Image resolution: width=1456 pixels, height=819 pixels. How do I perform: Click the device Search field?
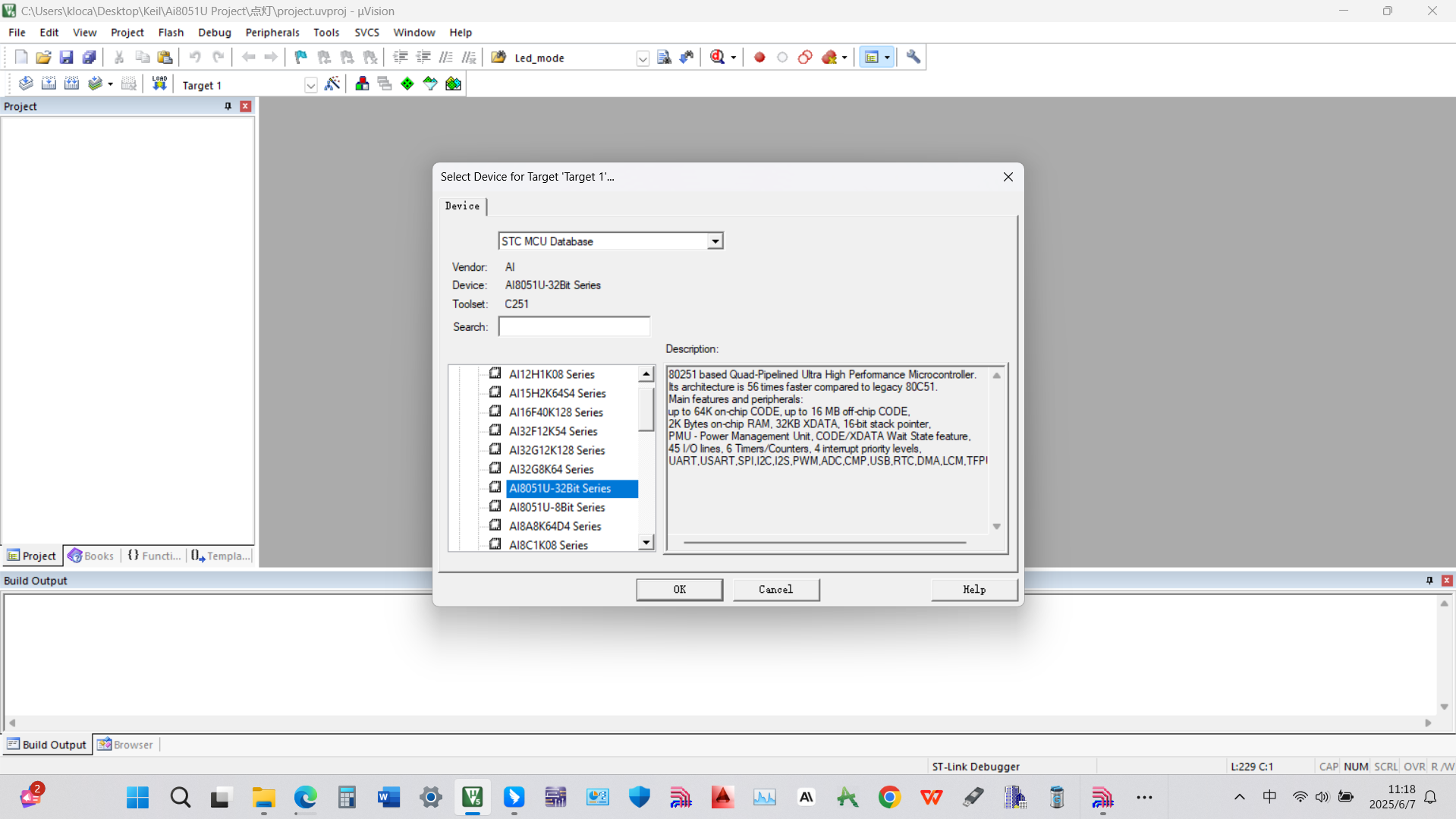(x=574, y=327)
